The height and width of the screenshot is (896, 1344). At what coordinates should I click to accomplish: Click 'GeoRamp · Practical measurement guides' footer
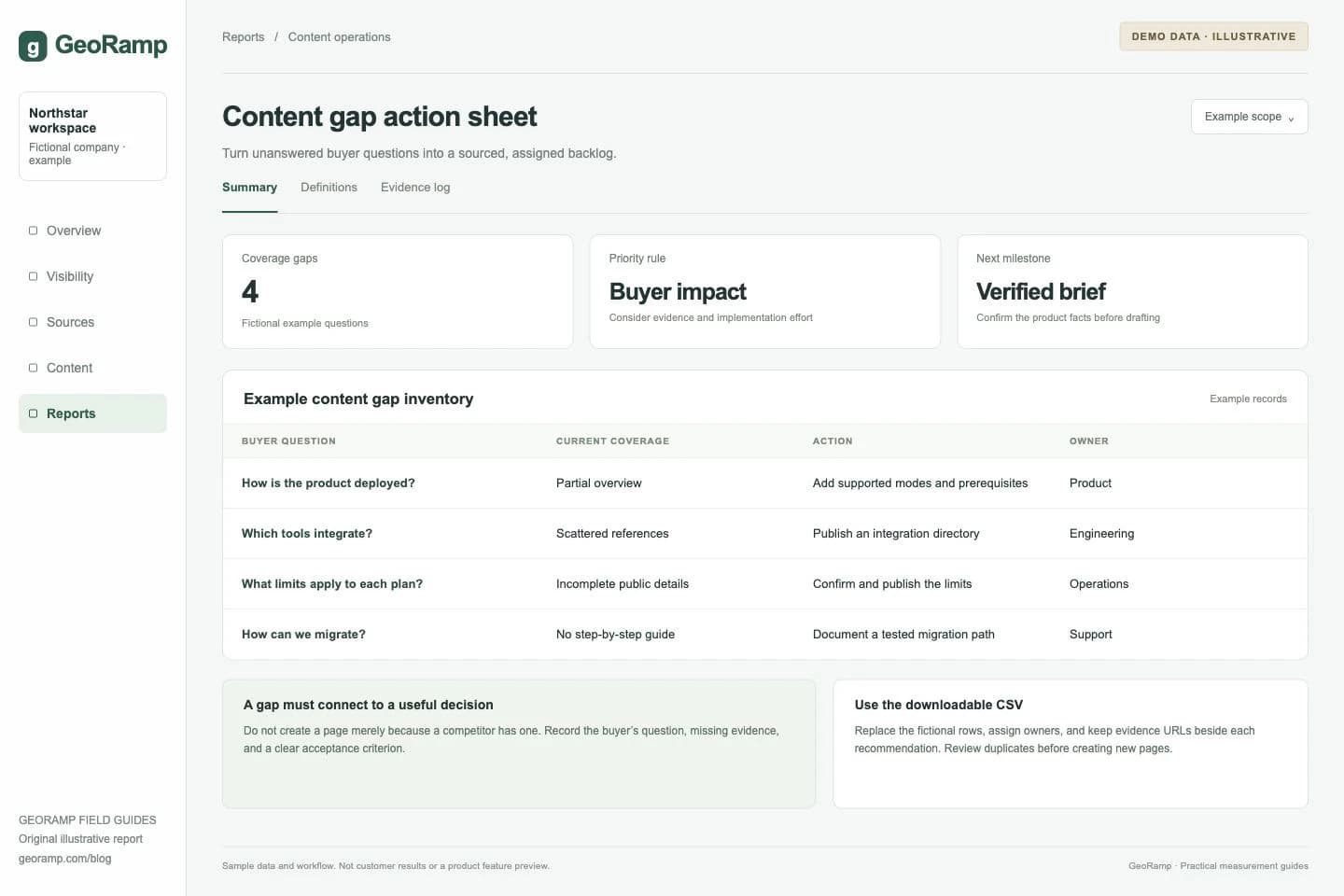click(1218, 866)
